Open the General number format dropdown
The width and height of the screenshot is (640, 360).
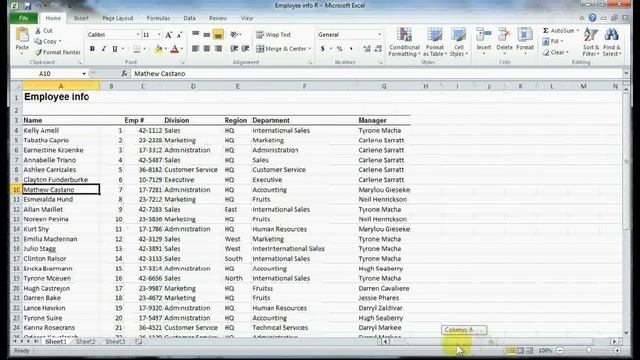pyautogui.click(x=380, y=35)
